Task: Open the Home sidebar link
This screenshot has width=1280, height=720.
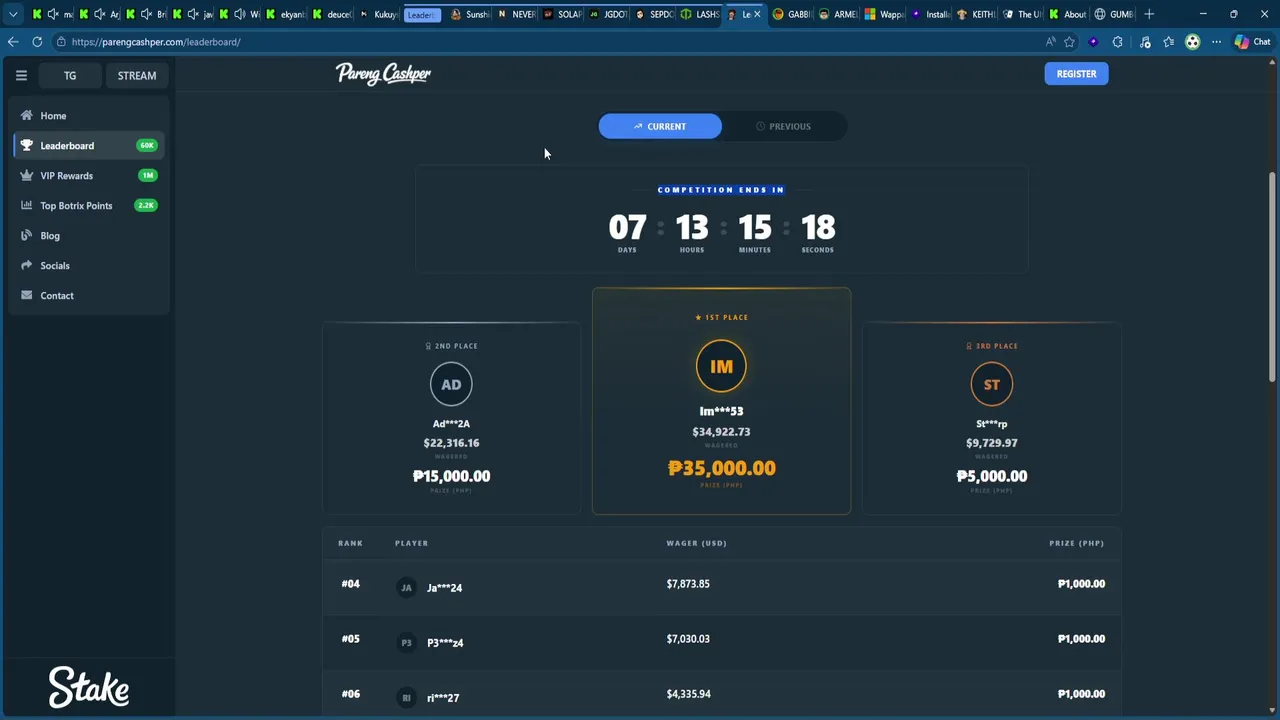Action: point(90,116)
